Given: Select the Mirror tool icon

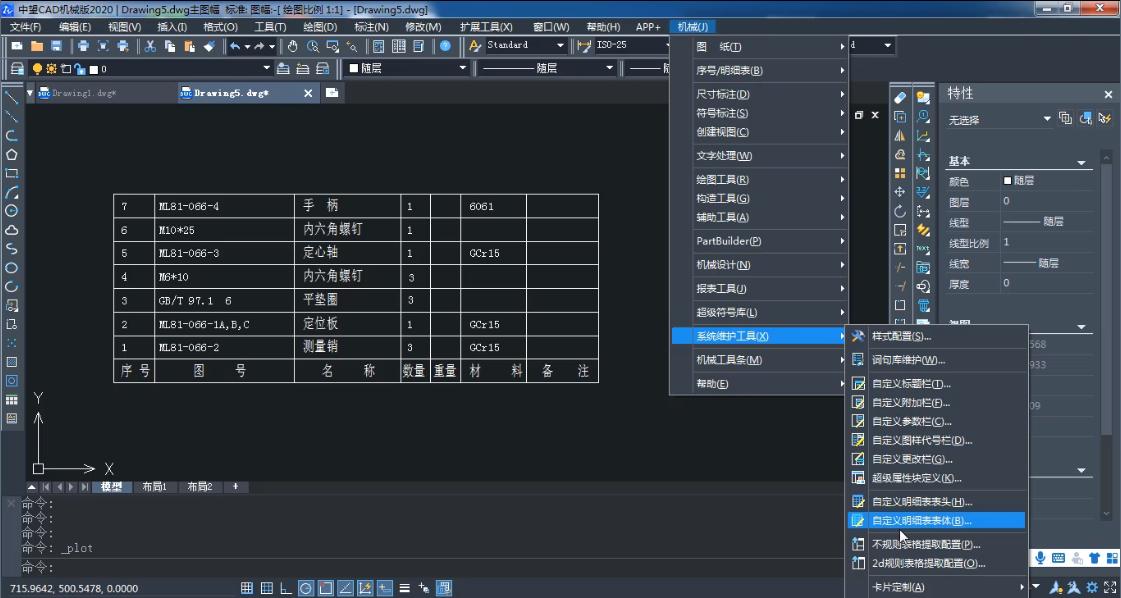Looking at the screenshot, I should pyautogui.click(x=900, y=136).
